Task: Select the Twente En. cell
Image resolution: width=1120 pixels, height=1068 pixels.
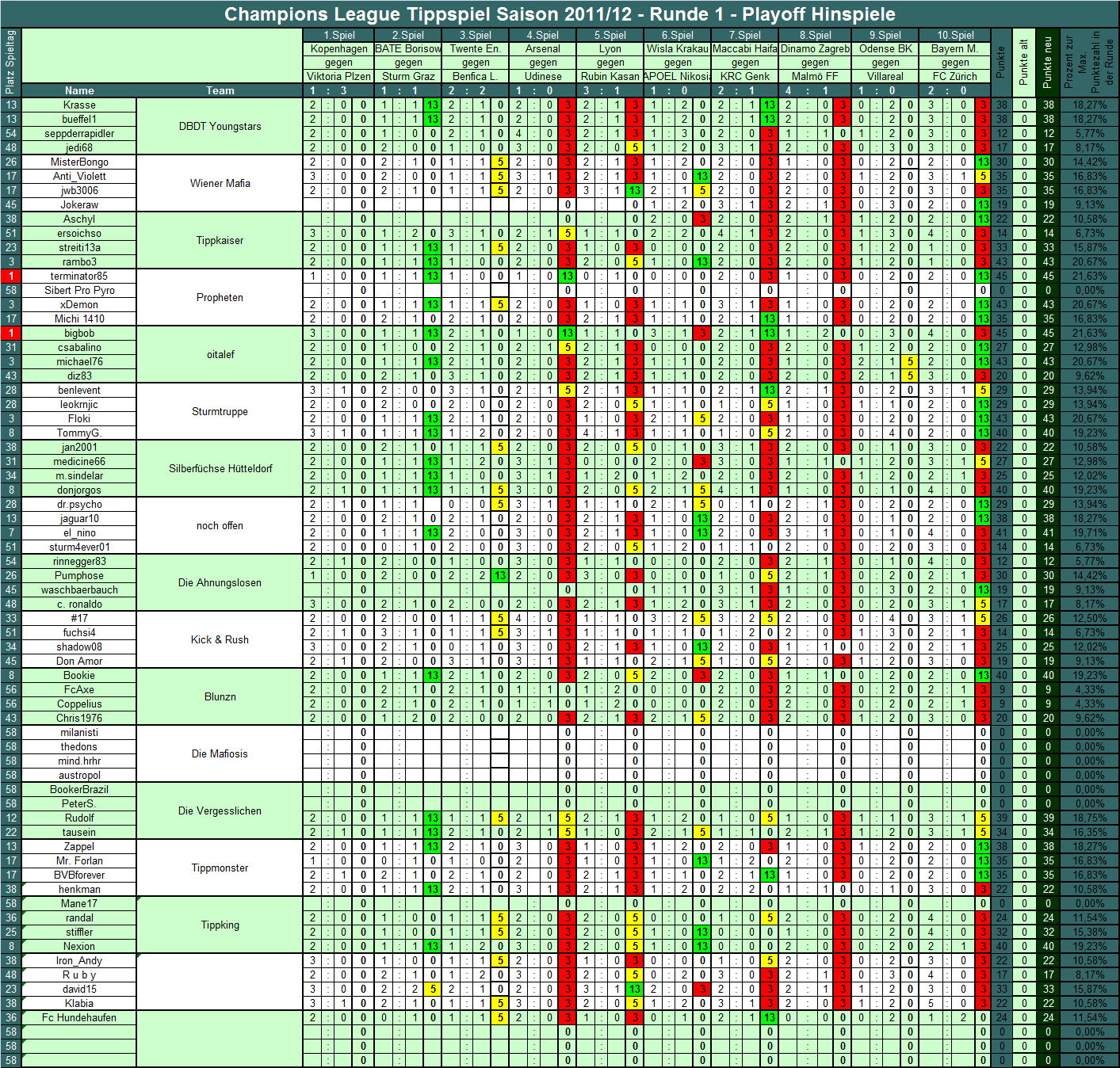Action: 475,48
